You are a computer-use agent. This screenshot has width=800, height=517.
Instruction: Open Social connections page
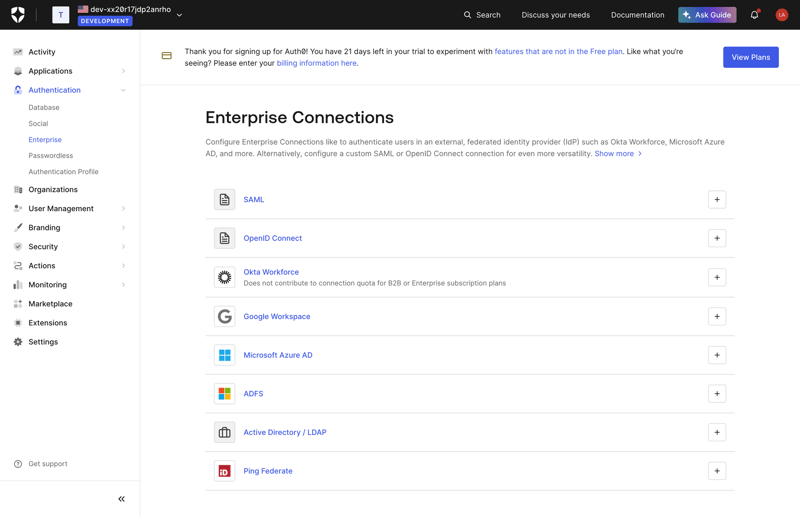38,124
